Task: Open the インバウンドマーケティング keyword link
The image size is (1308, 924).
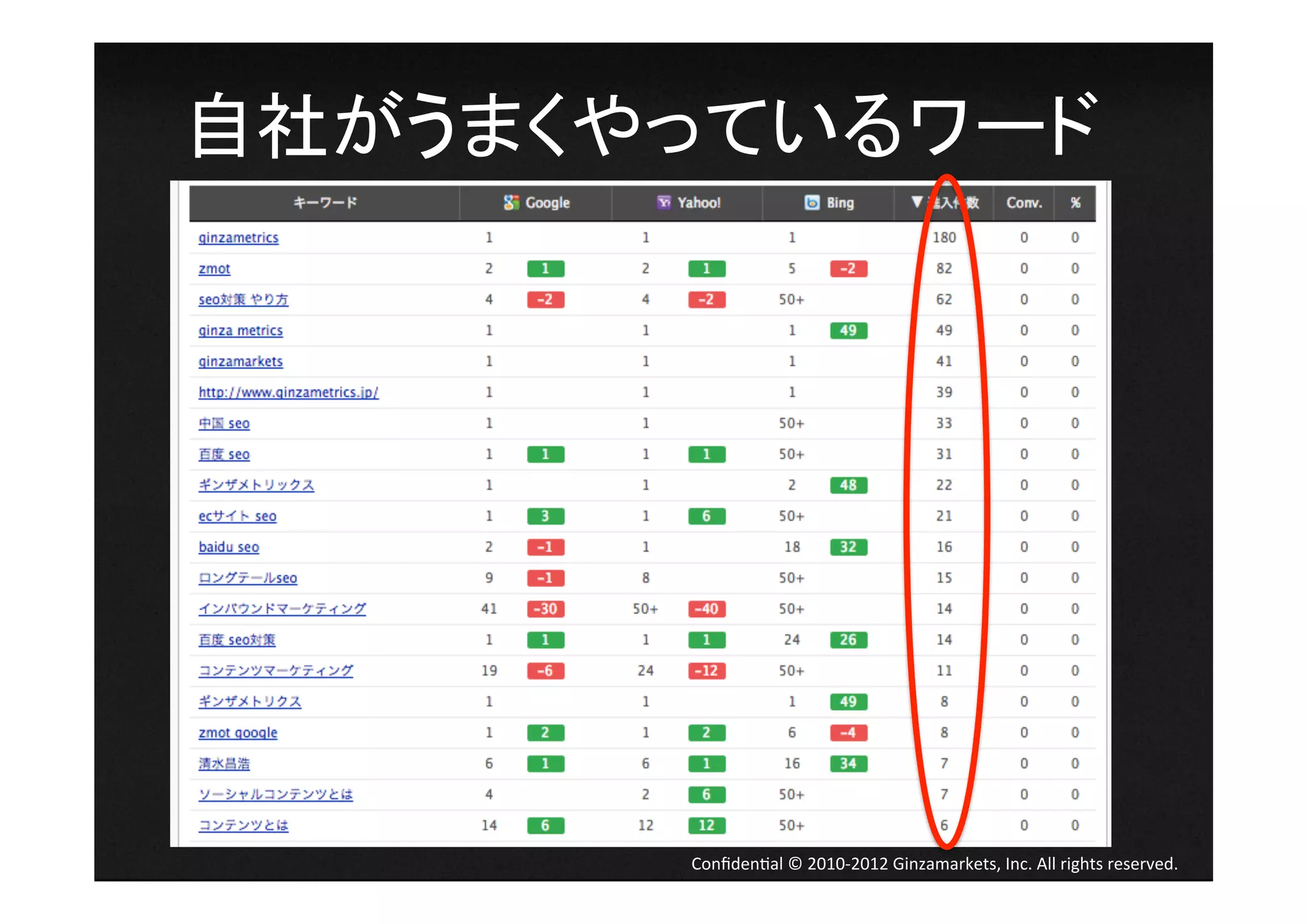Action: coord(282,609)
